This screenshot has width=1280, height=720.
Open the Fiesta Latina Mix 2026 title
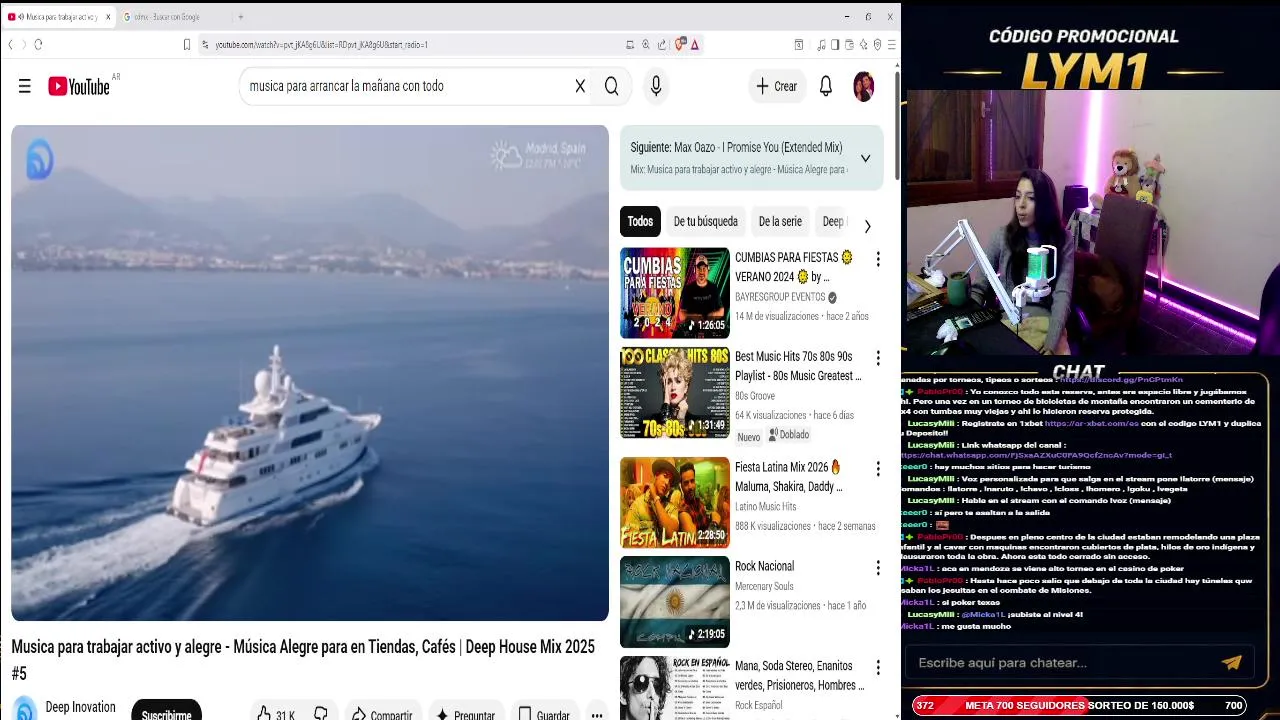[789, 477]
